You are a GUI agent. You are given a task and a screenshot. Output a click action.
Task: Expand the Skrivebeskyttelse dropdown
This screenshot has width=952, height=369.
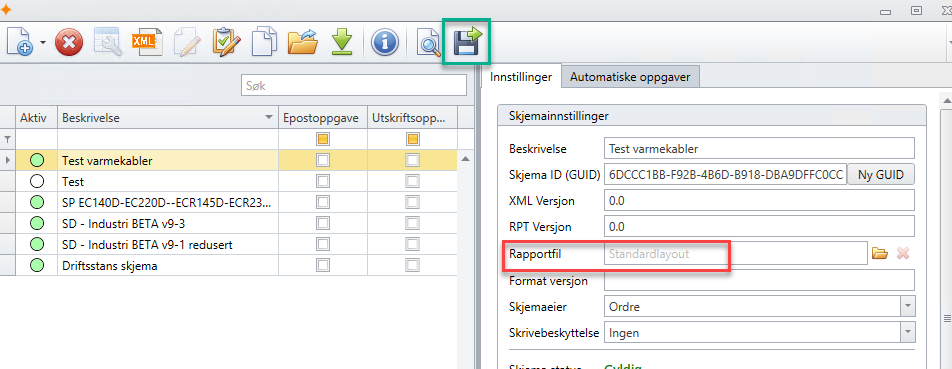pos(907,333)
